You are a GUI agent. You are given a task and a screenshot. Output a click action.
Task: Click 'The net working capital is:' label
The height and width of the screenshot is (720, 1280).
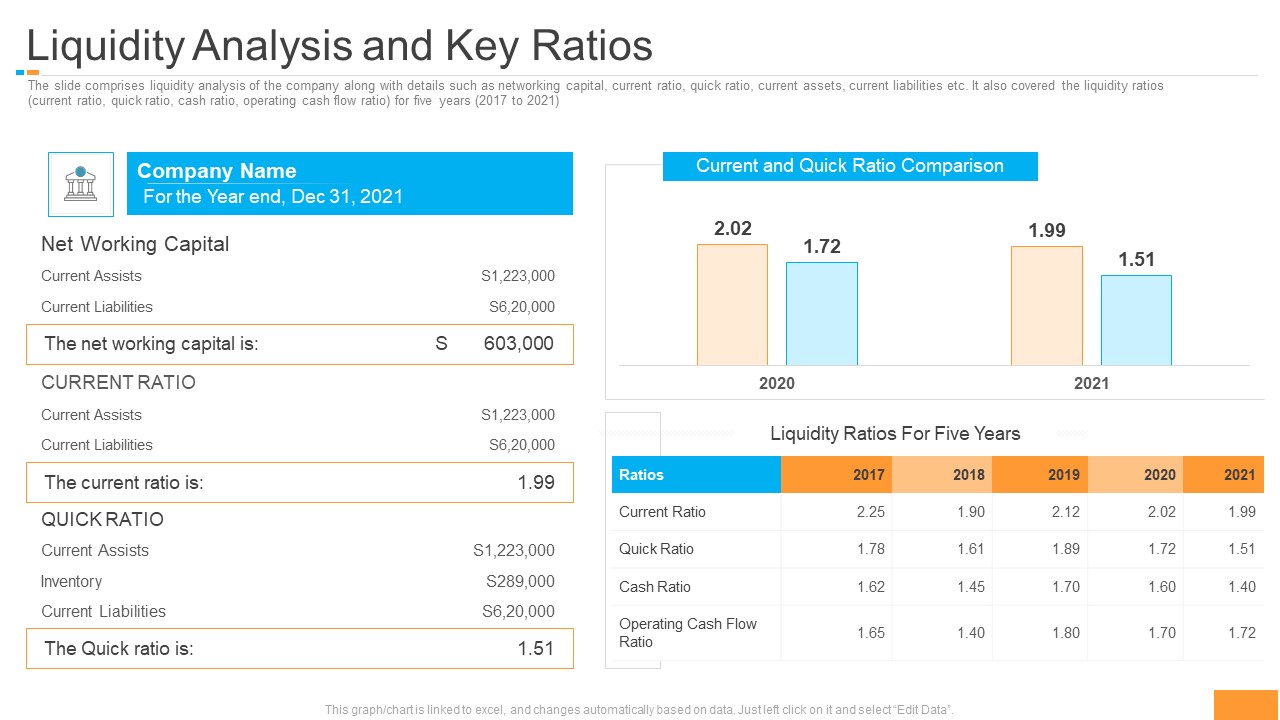(152, 344)
